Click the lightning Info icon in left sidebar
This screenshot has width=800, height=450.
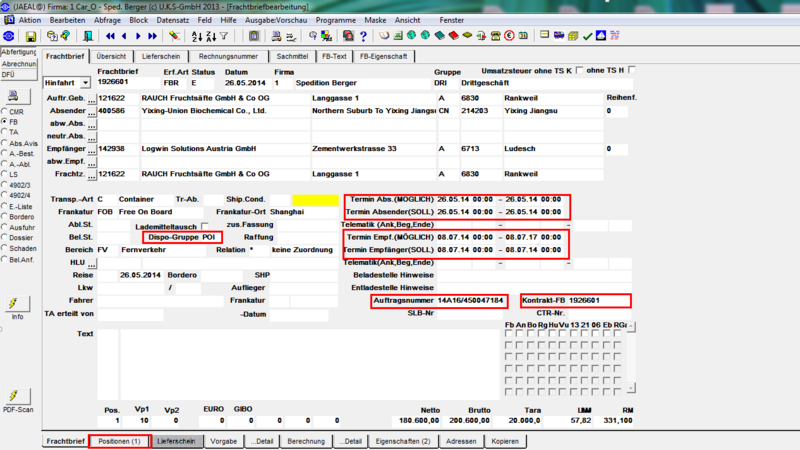coord(17,304)
